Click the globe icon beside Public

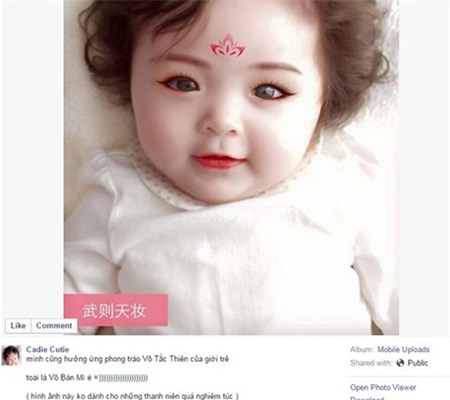pyautogui.click(x=400, y=363)
